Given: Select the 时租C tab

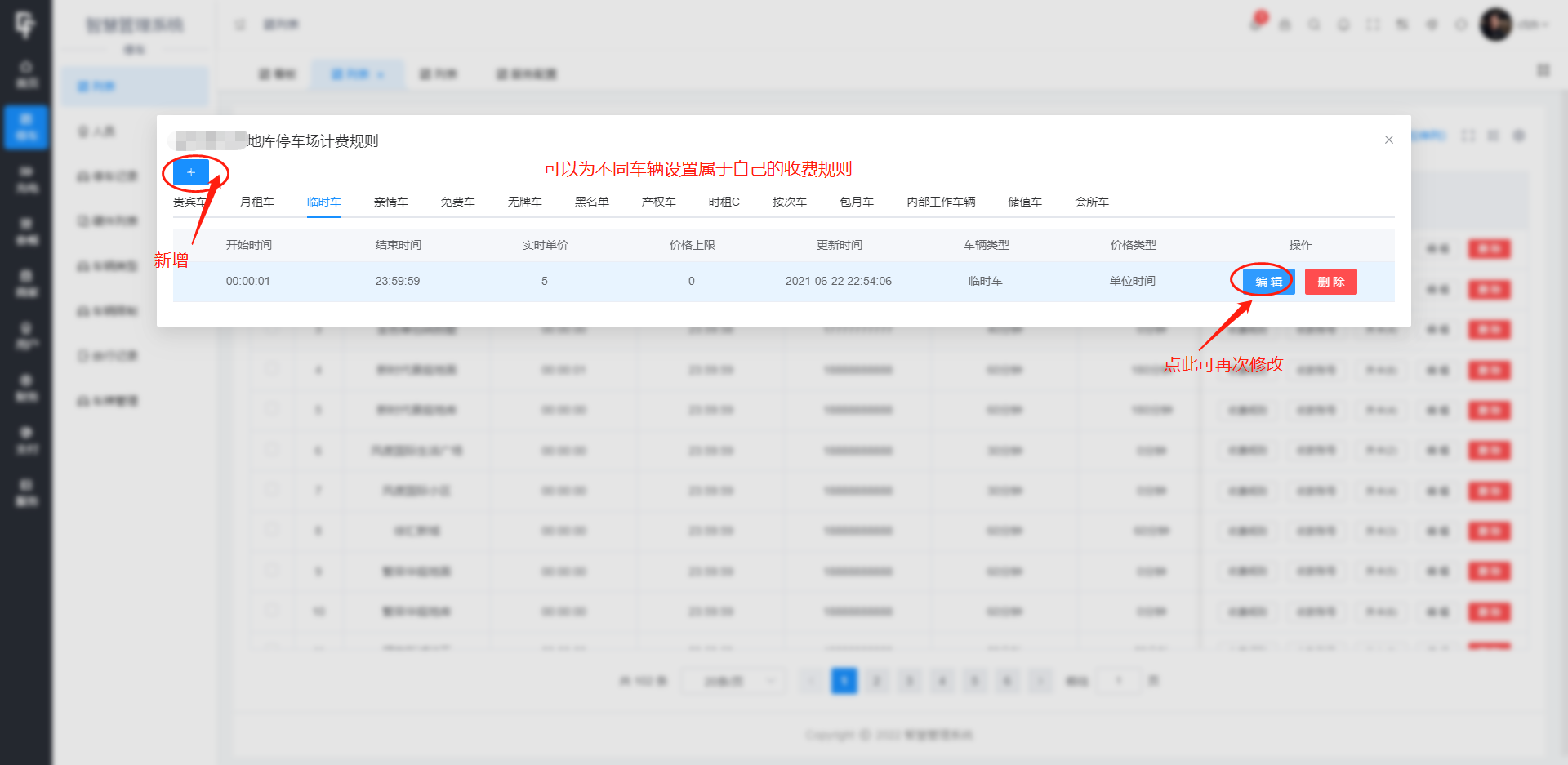Looking at the screenshot, I should [724, 202].
